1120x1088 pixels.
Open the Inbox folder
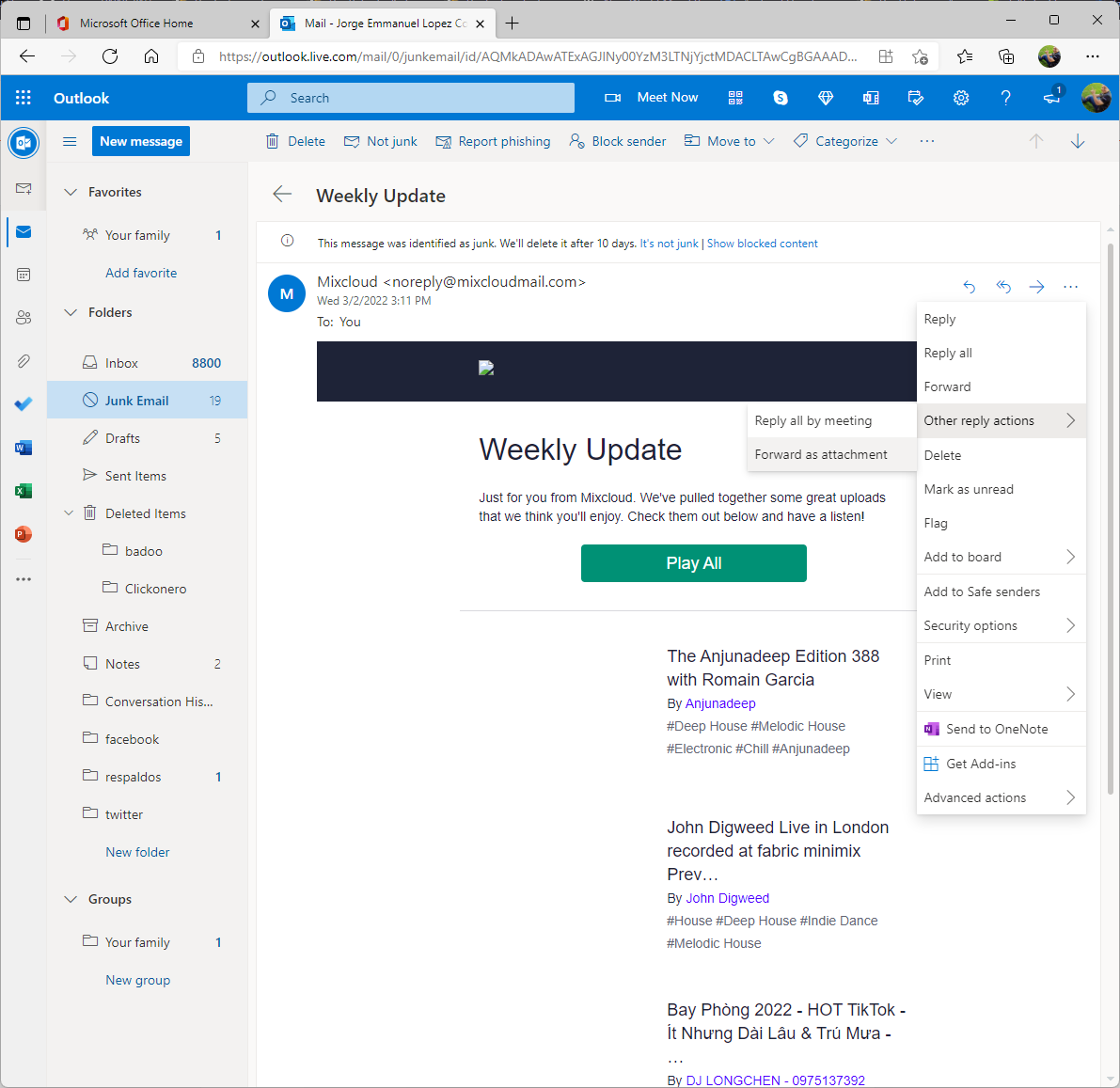[x=147, y=363]
